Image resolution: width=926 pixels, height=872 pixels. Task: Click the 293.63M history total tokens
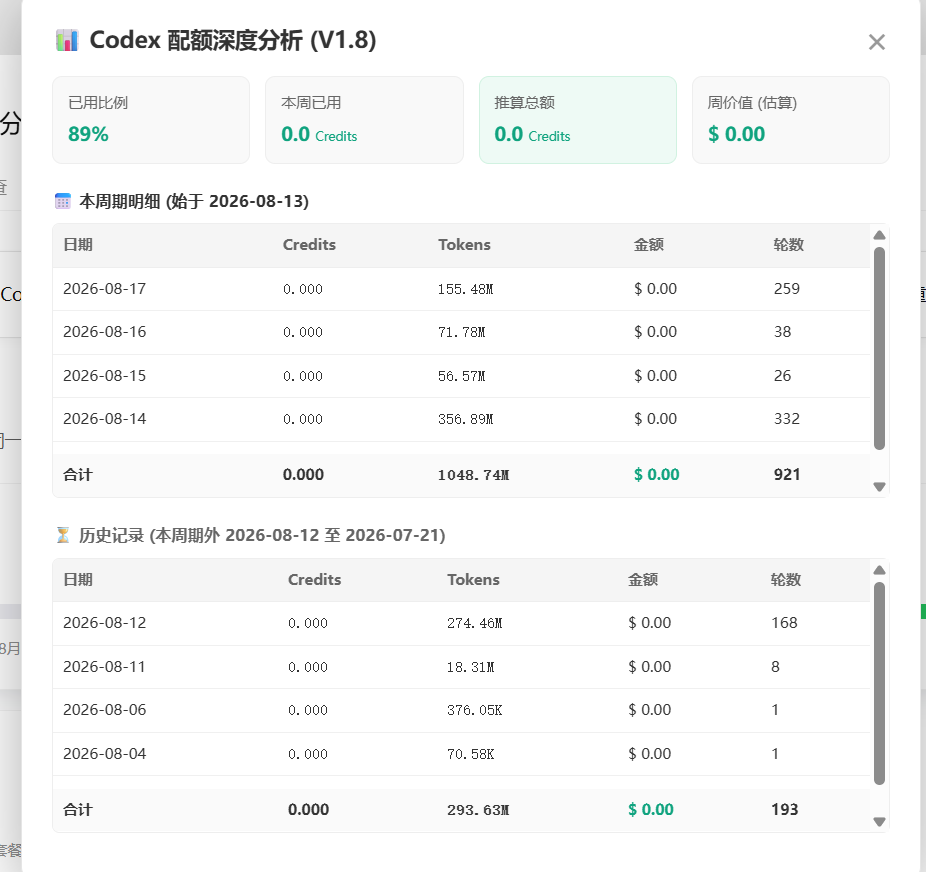pyautogui.click(x=478, y=810)
